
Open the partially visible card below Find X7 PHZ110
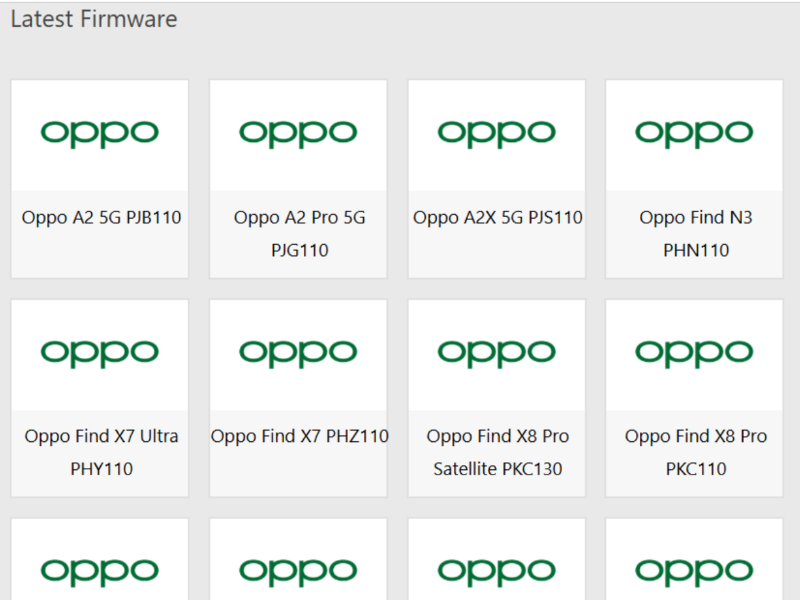[298, 570]
